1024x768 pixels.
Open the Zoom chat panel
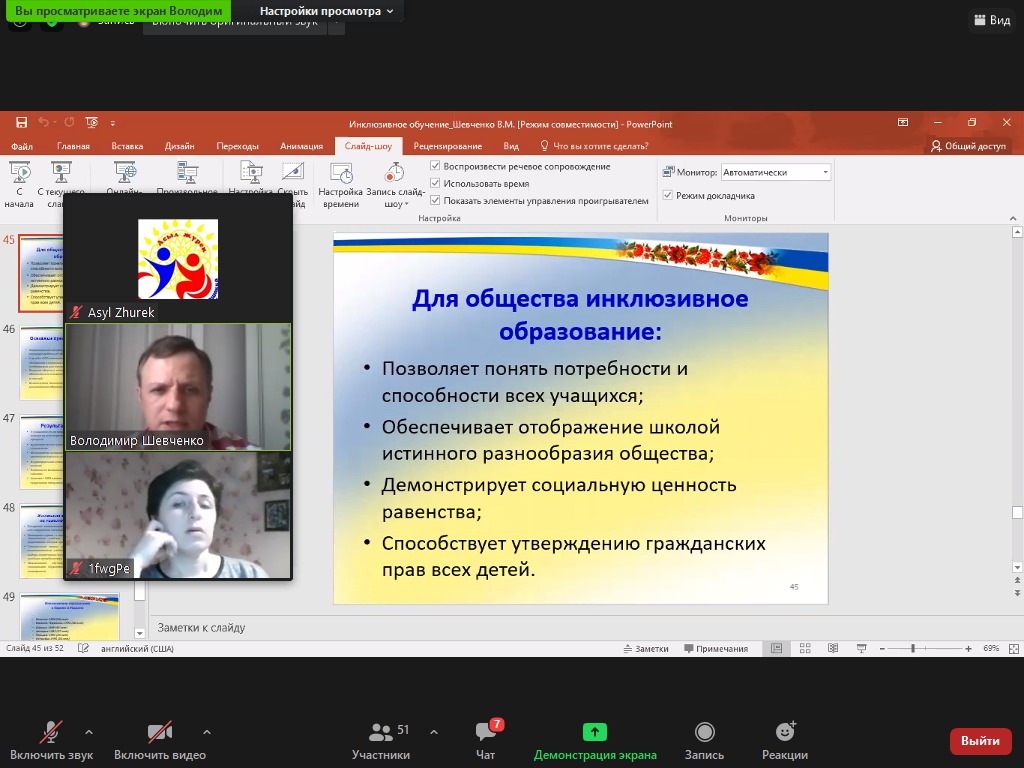pos(486,739)
